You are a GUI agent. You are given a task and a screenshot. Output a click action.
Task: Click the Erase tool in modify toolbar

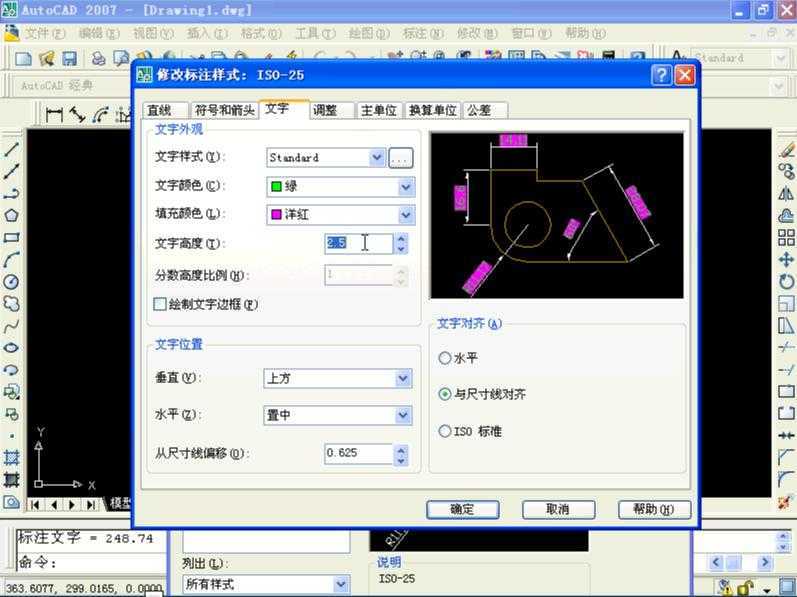click(x=786, y=149)
